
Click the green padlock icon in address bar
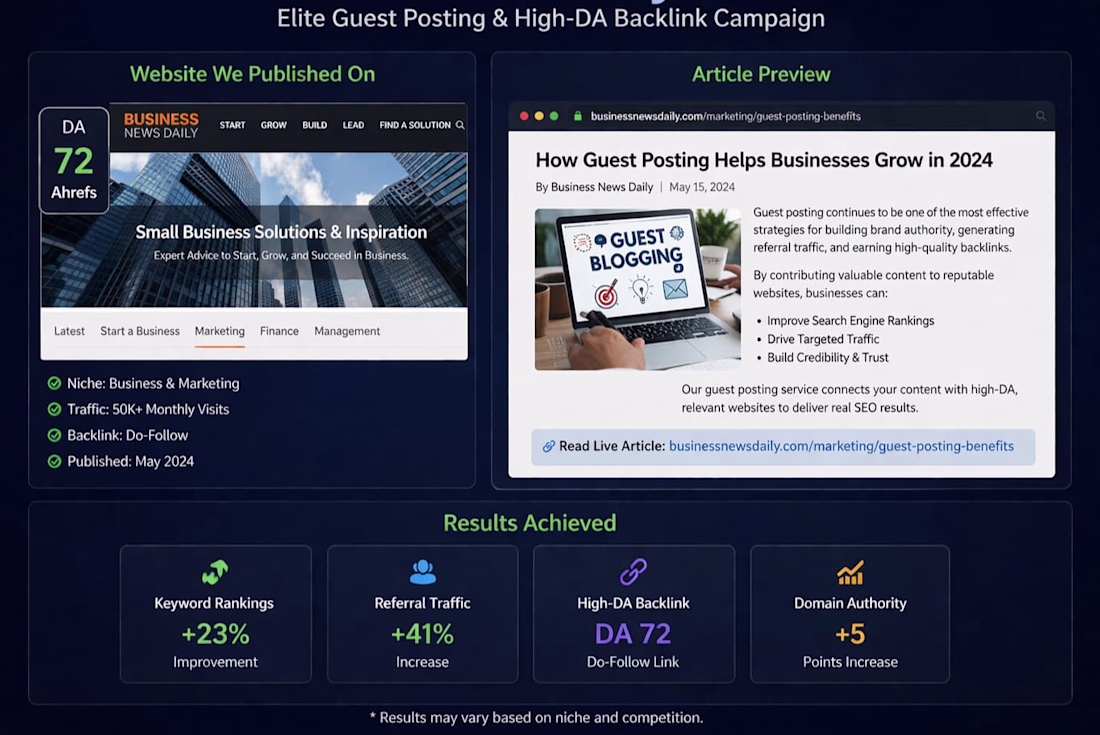tap(578, 116)
